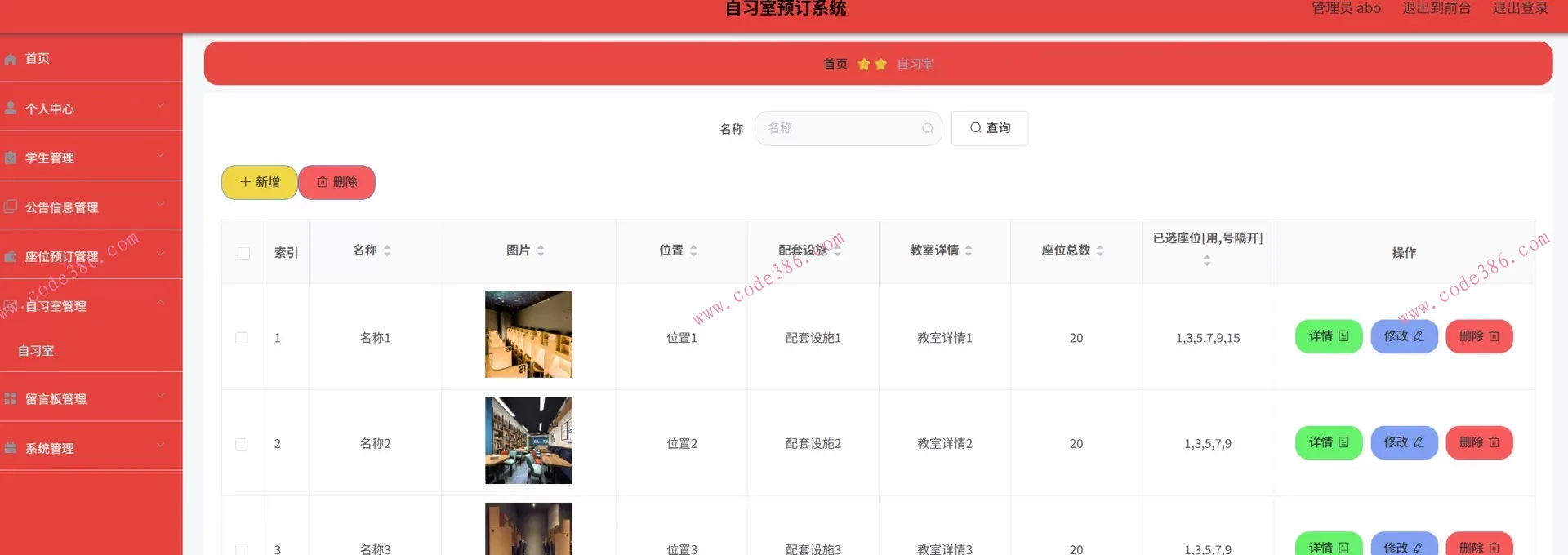Click the home icon beside 首页
This screenshot has height=555, width=1568.
(11, 59)
